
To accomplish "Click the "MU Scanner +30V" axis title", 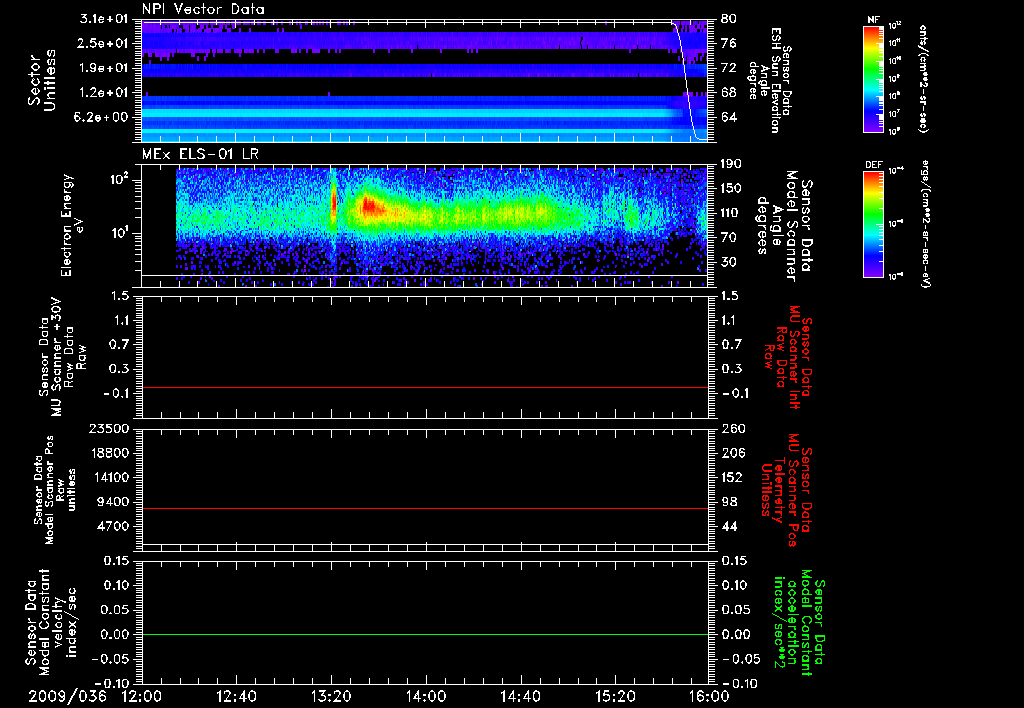I will point(63,356).
